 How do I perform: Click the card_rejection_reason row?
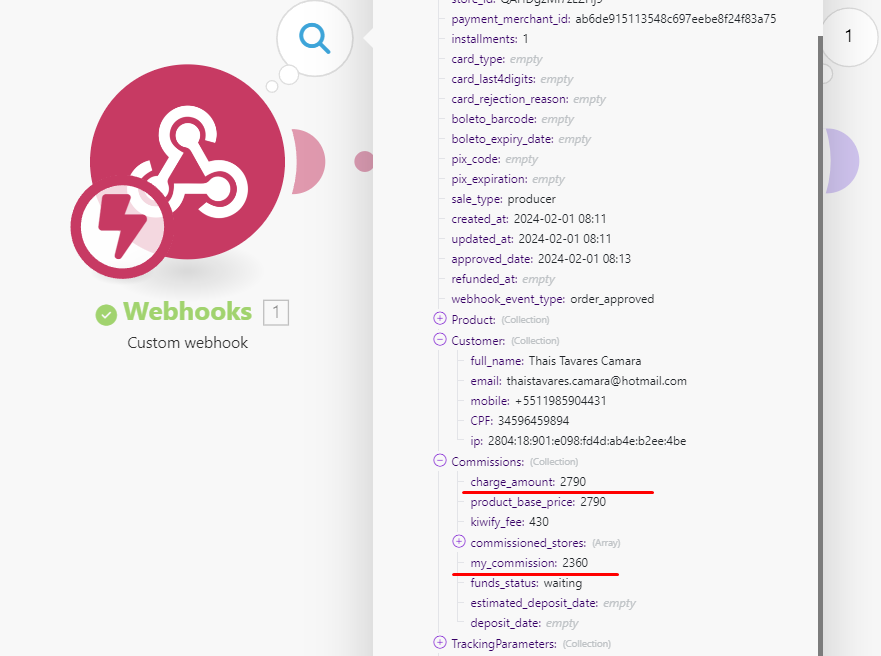coord(529,99)
